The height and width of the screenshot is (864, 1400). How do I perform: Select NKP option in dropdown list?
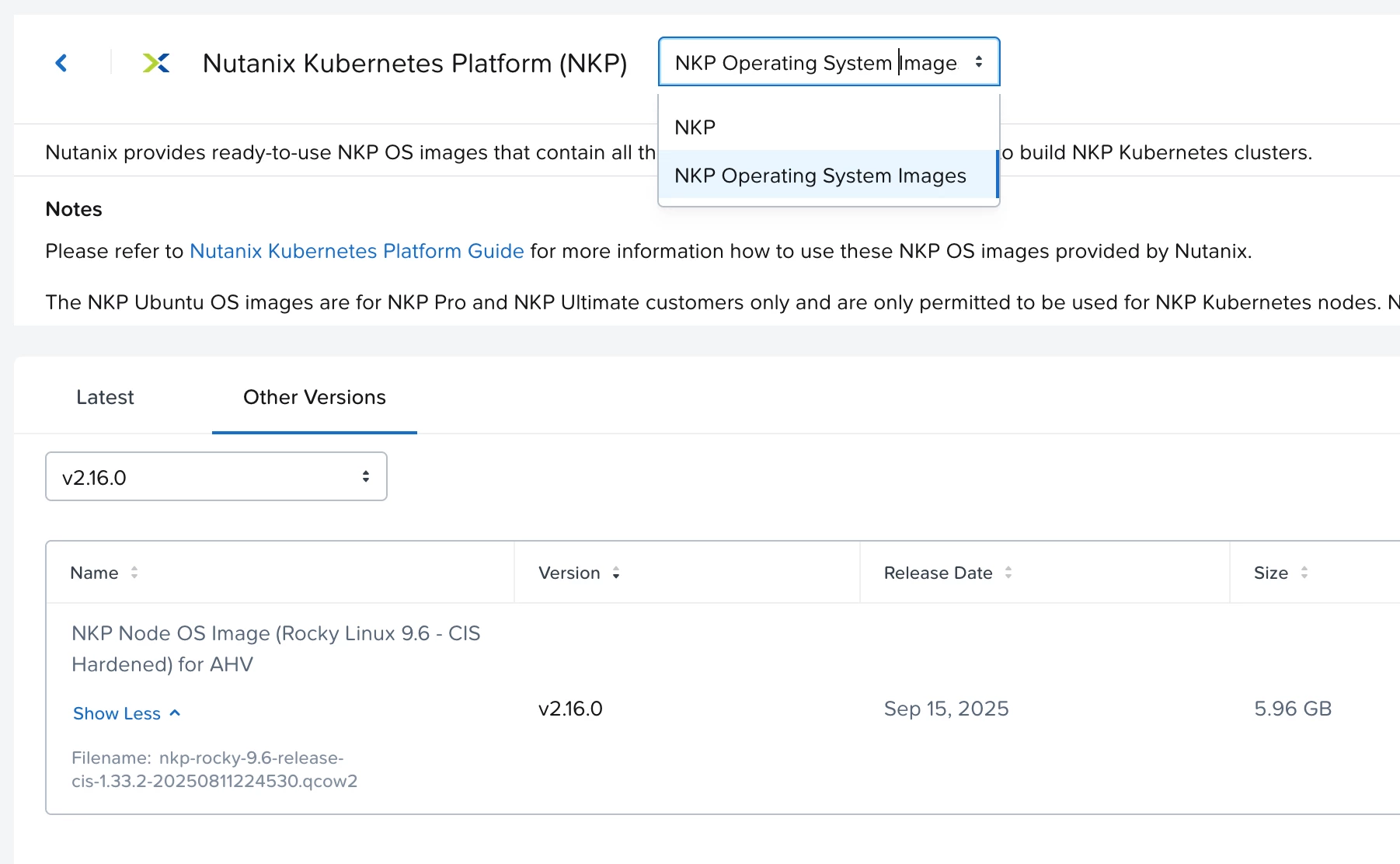coord(695,127)
